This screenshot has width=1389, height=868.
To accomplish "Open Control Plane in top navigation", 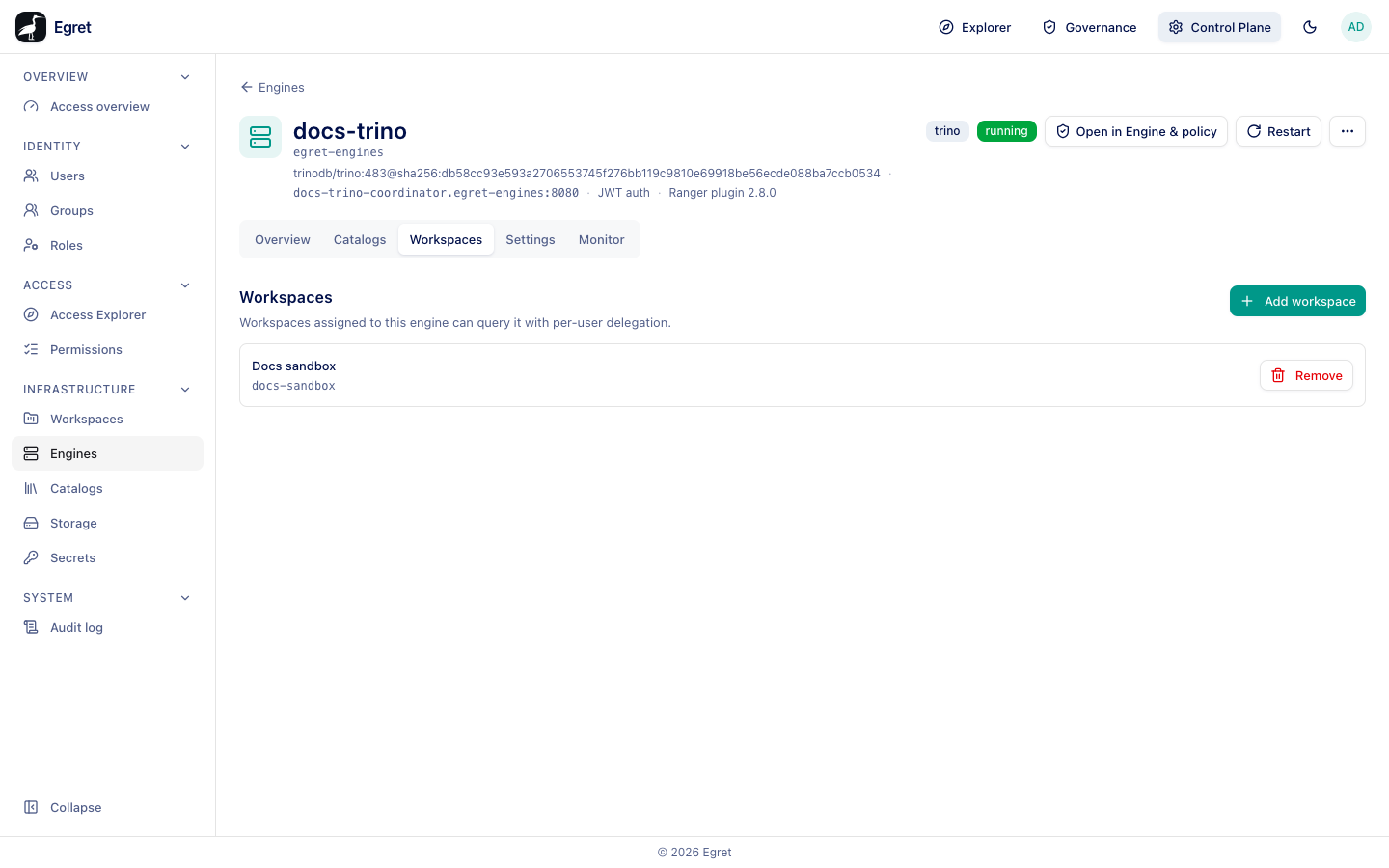I will click(x=1219, y=27).
